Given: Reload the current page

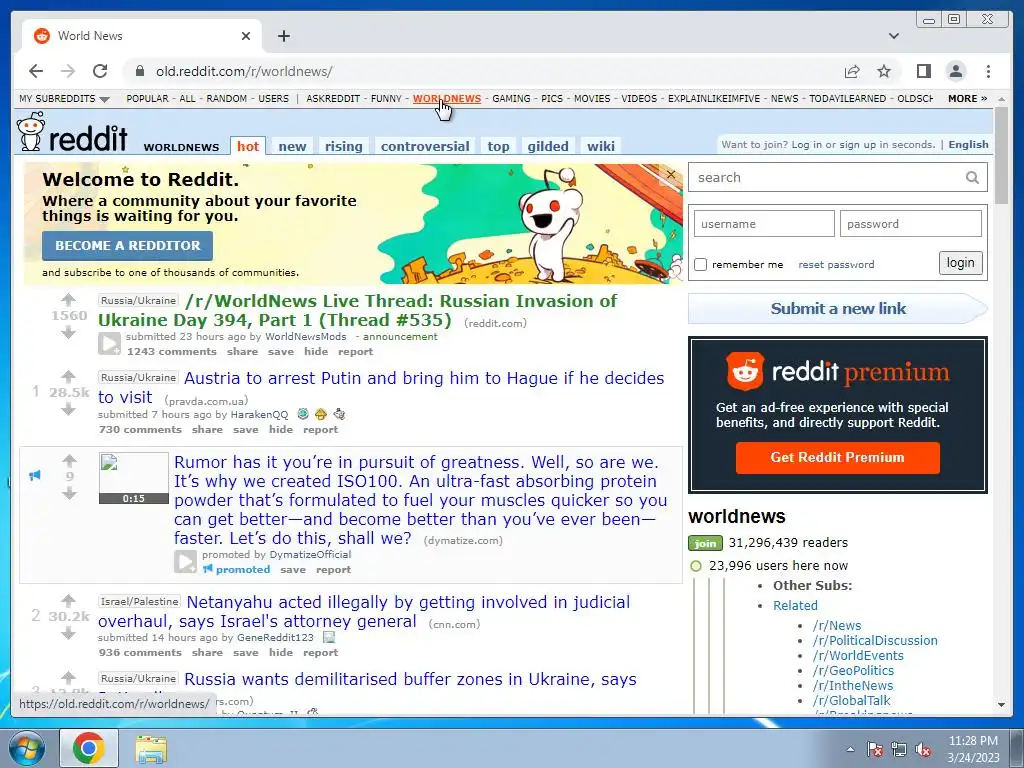Looking at the screenshot, I should tap(100, 71).
